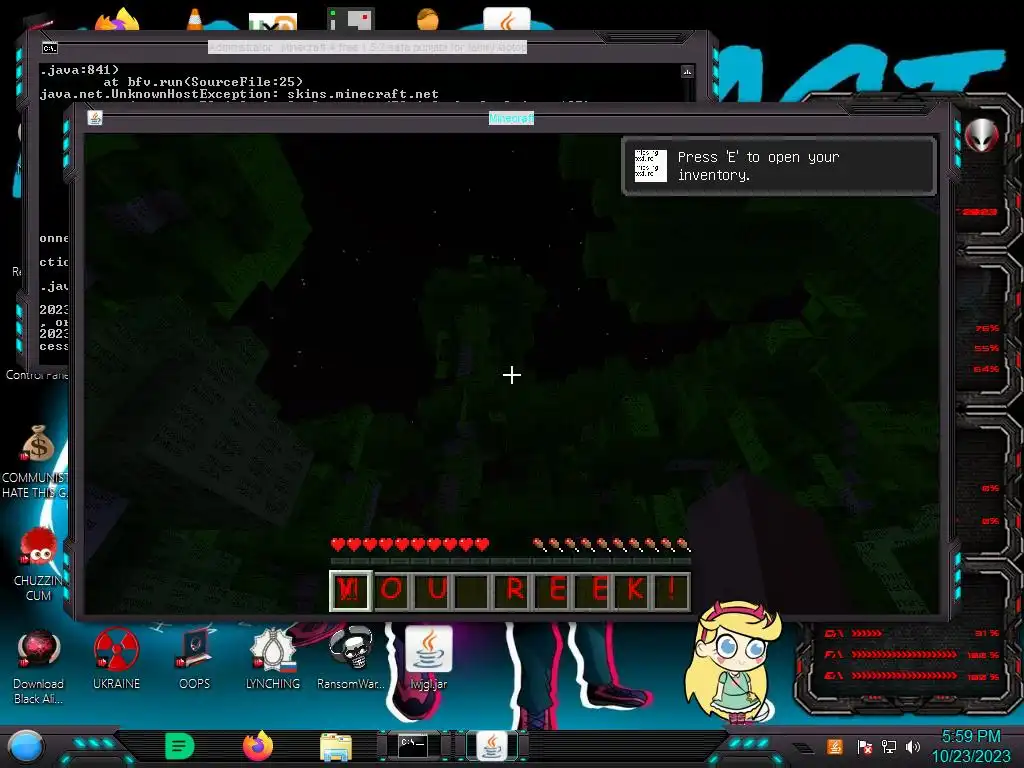Open the money bag desktop icon
The height and width of the screenshot is (768, 1024).
pos(38,444)
